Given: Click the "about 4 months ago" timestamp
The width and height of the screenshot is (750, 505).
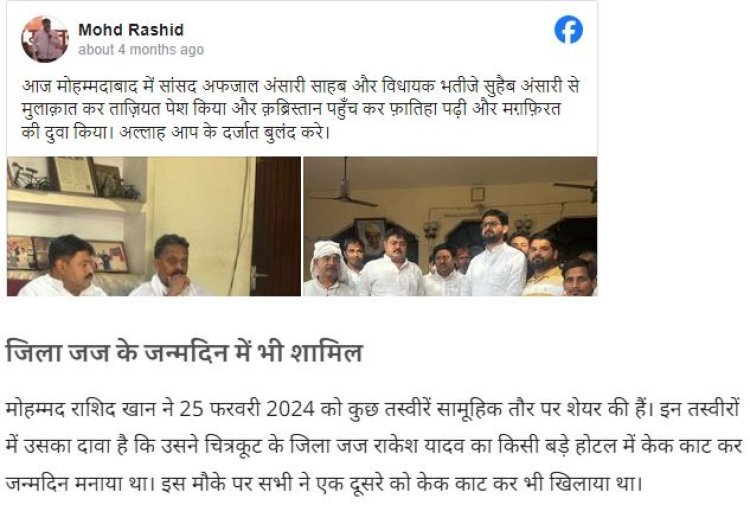Looking at the screenshot, I should point(141,50).
